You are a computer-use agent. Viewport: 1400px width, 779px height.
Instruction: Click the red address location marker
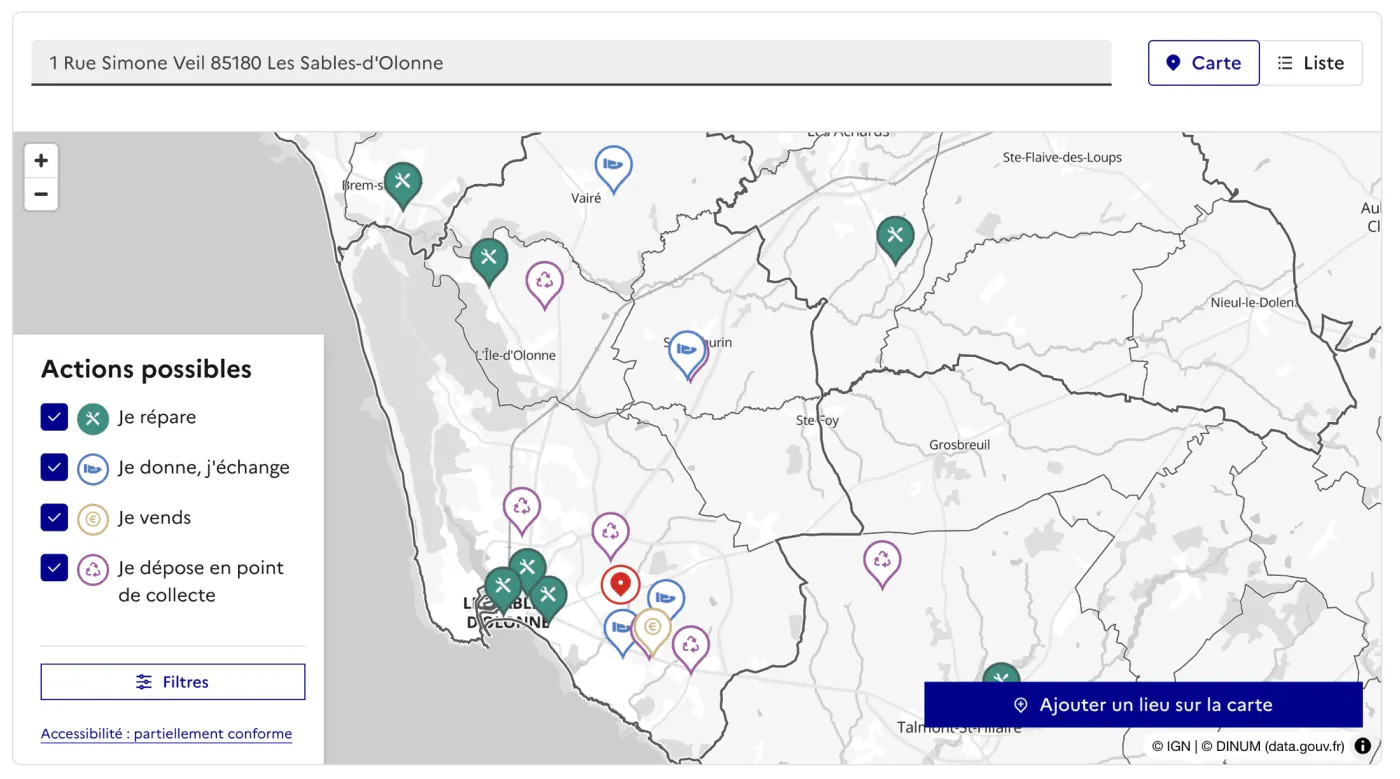click(620, 584)
